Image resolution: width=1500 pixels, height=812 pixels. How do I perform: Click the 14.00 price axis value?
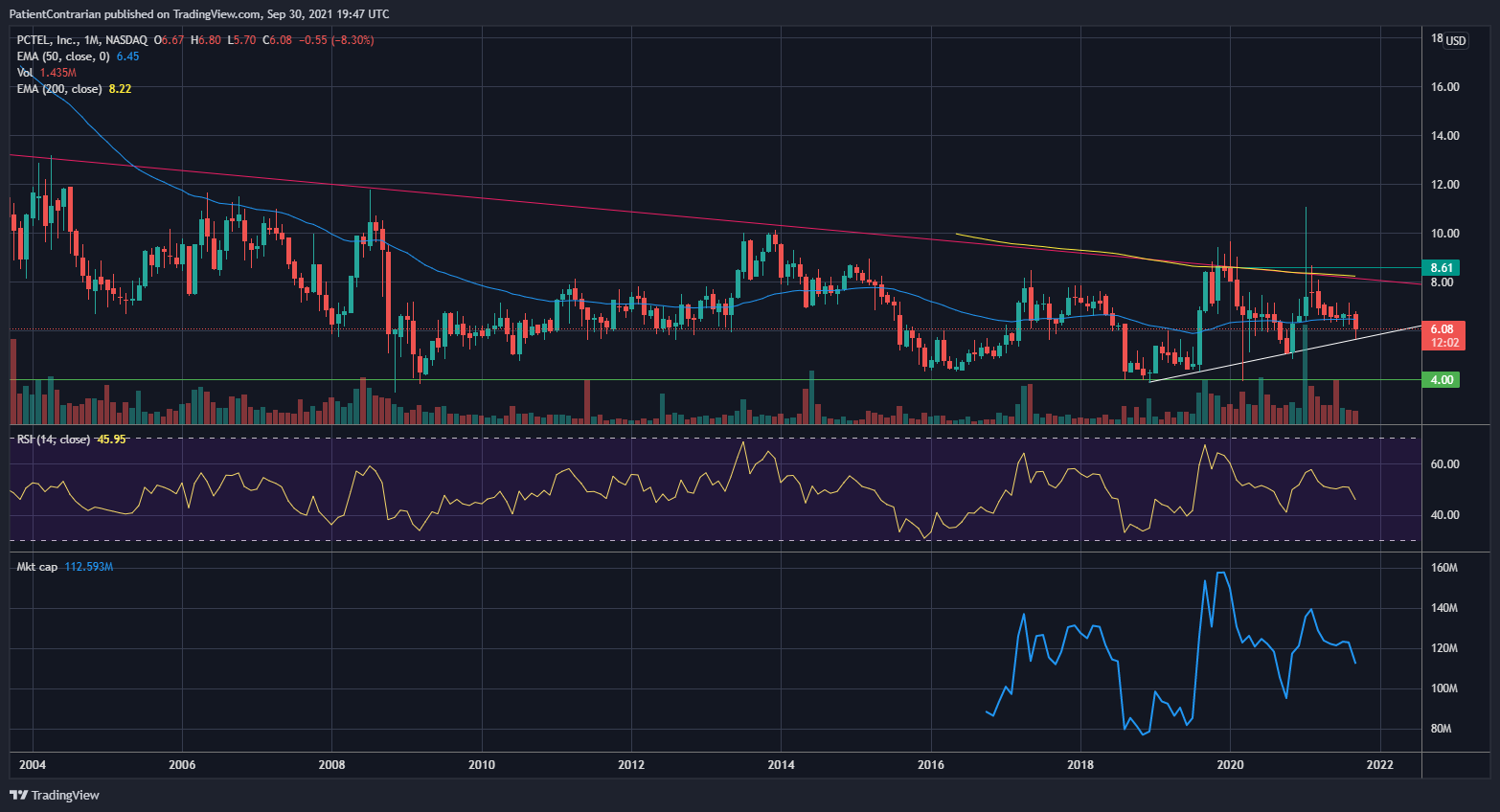point(1444,136)
